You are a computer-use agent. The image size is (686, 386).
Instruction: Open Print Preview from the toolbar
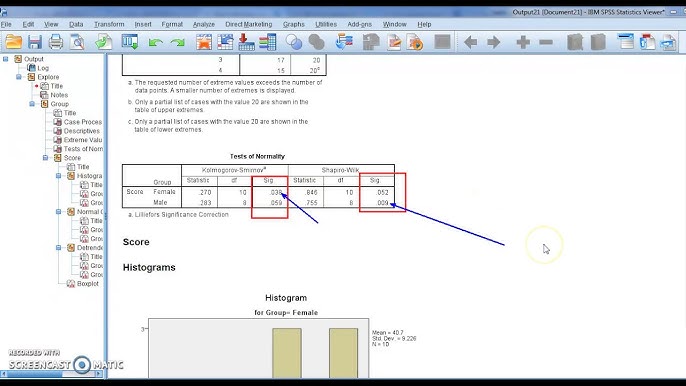coord(77,42)
